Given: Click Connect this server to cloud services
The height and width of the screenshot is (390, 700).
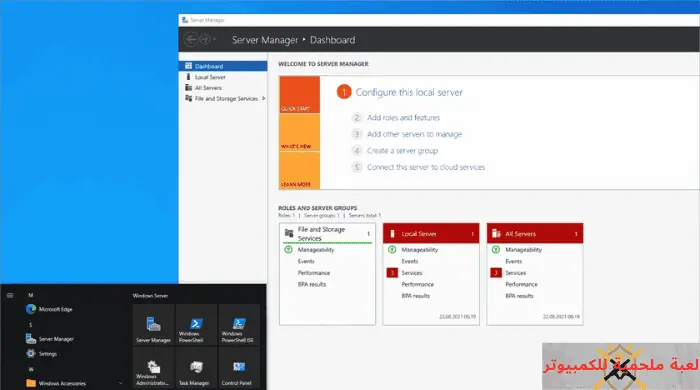Looking at the screenshot, I should coord(425,167).
